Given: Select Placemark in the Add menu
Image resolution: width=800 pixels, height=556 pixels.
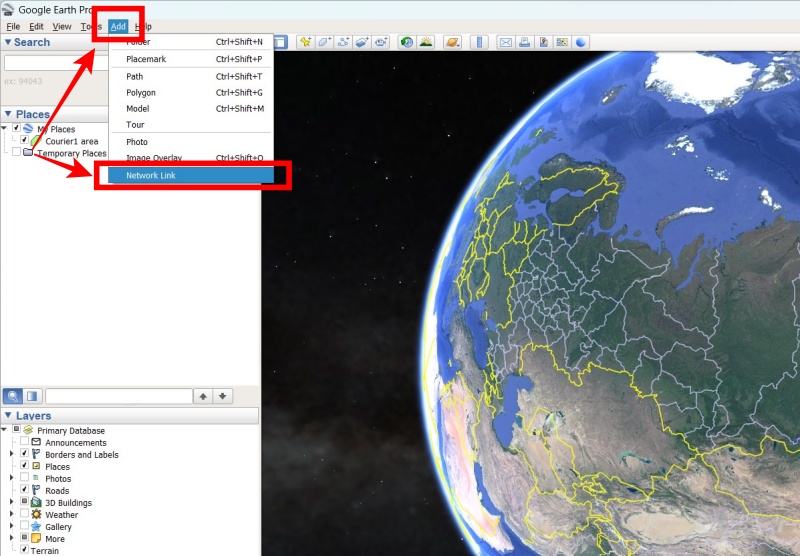Looking at the screenshot, I should 146,59.
